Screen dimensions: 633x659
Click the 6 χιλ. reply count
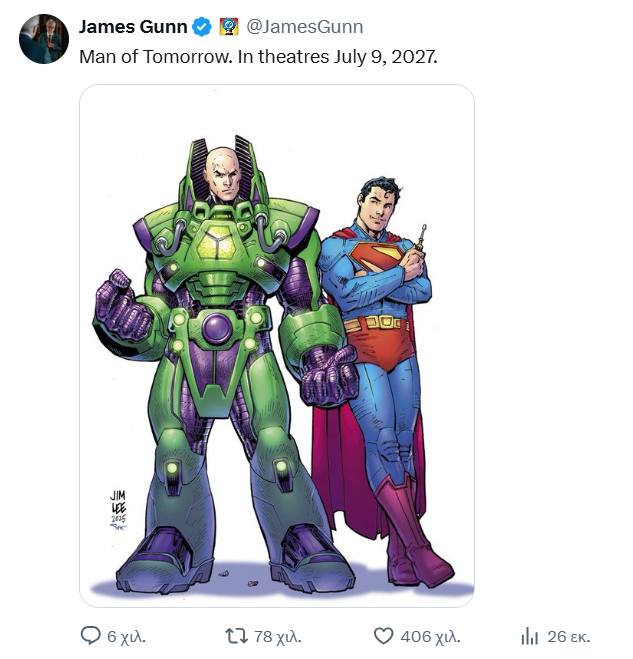click(126, 636)
